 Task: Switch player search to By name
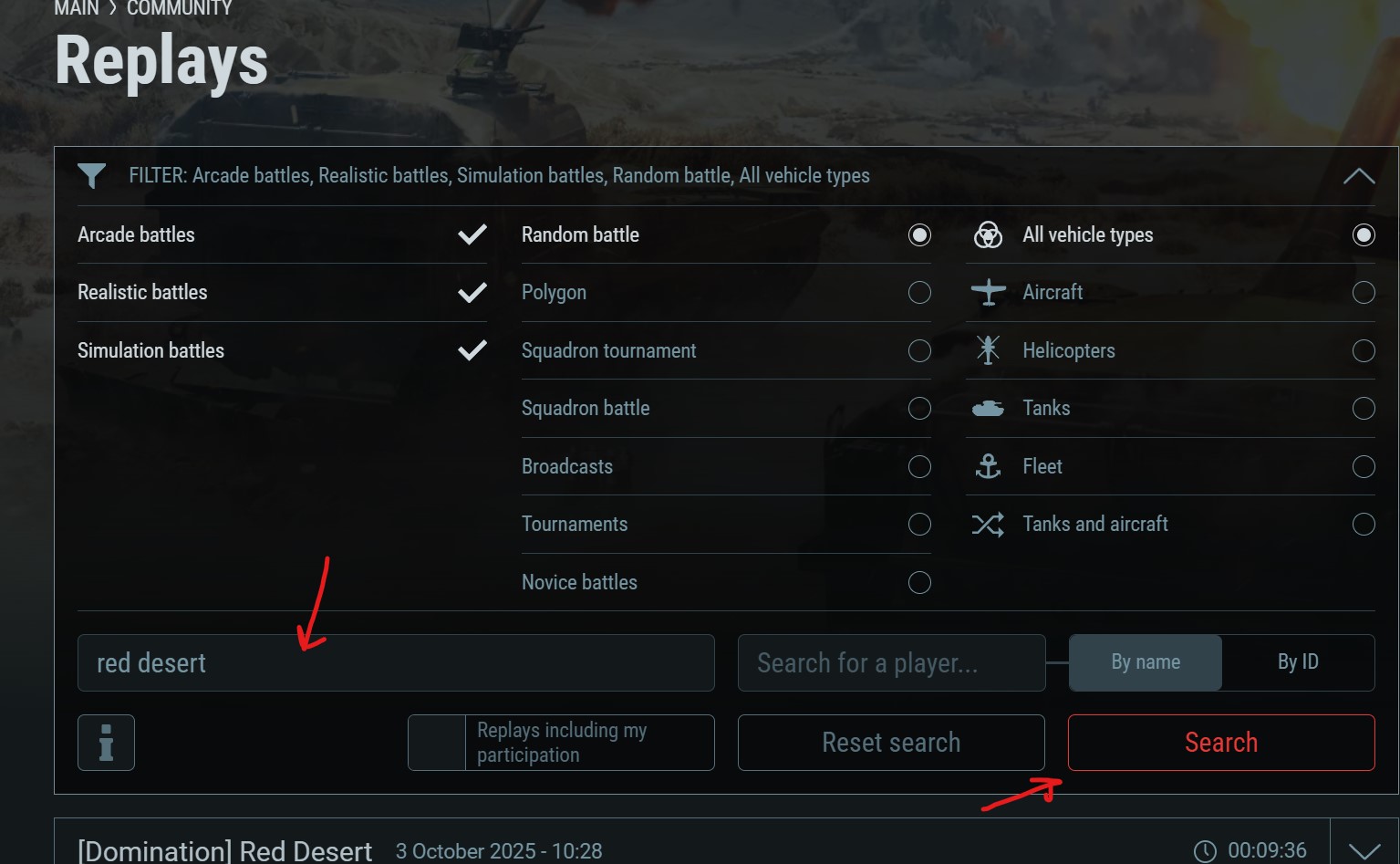coord(1146,662)
